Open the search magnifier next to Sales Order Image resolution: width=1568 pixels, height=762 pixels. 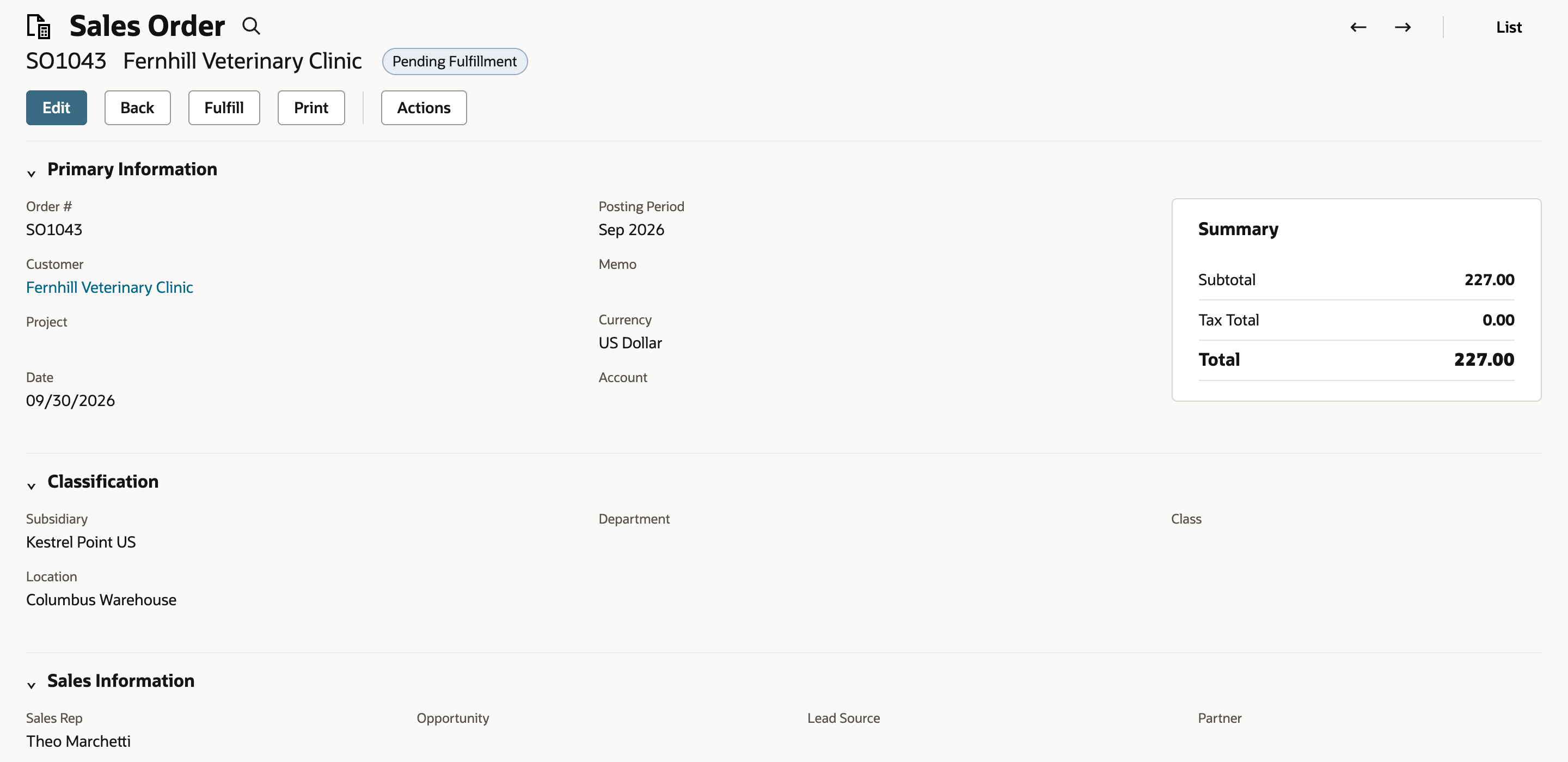tap(251, 26)
